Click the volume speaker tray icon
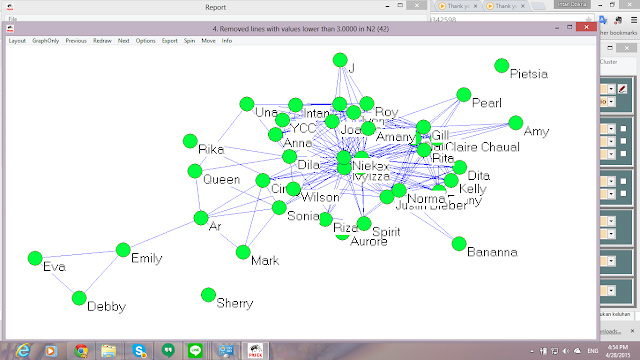This screenshot has height=360, width=640. click(x=566, y=351)
